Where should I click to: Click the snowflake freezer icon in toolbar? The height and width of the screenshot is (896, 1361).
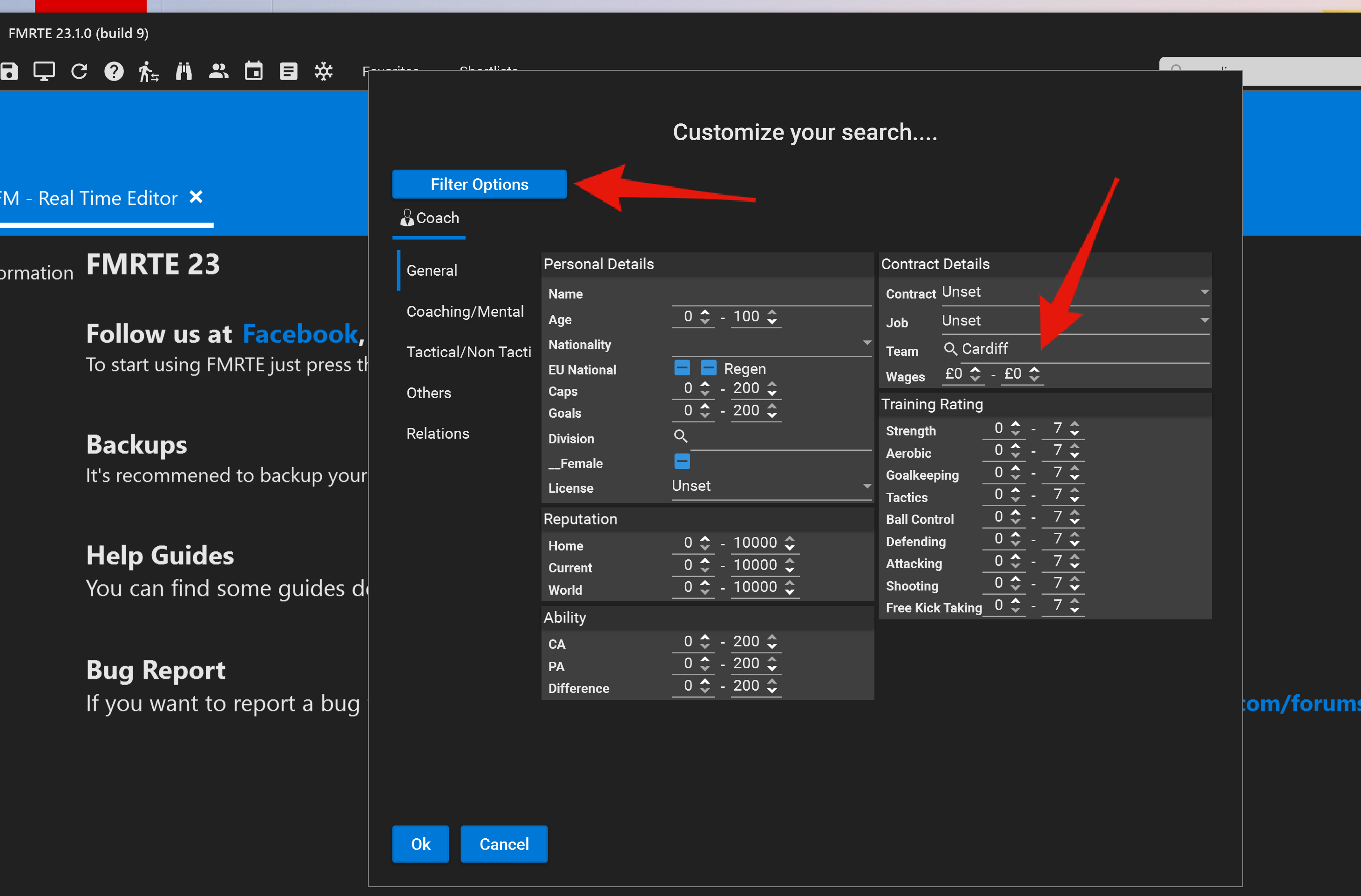tap(324, 71)
